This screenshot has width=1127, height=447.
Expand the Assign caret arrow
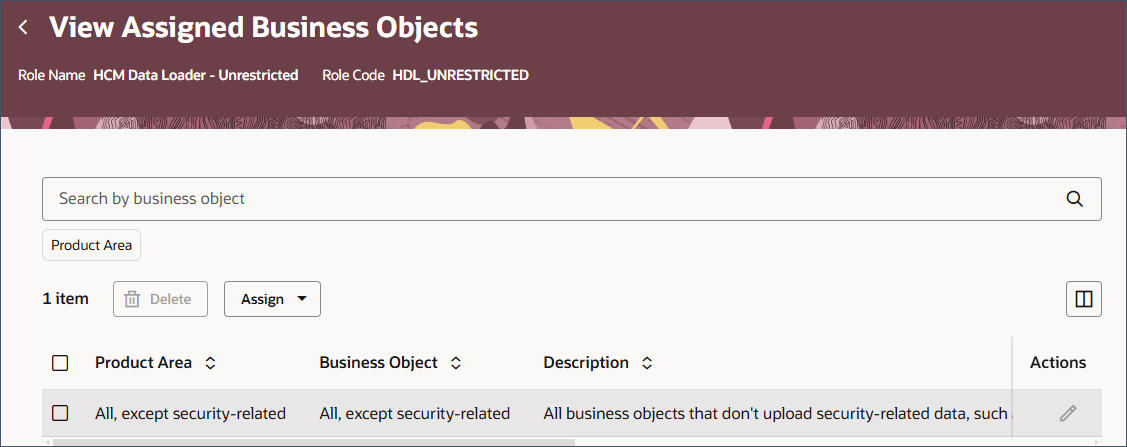point(302,299)
